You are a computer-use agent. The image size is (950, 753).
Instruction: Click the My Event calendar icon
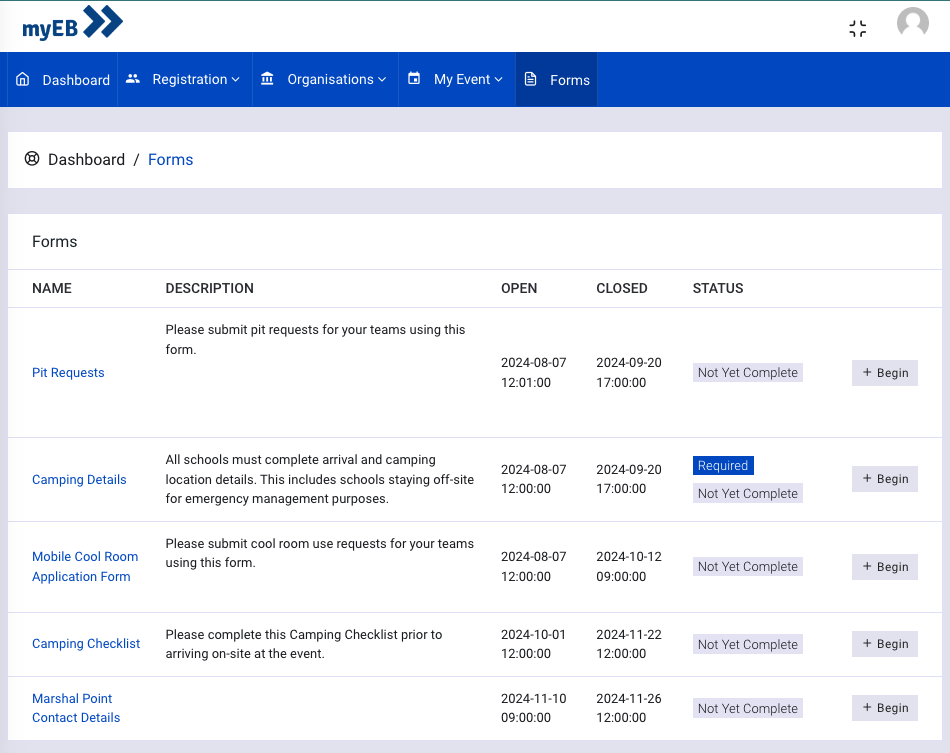coord(414,80)
